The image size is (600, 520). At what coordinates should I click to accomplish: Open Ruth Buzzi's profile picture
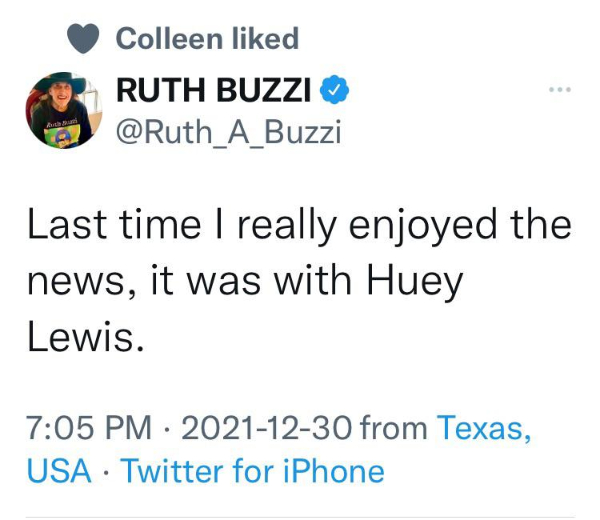click(x=61, y=110)
